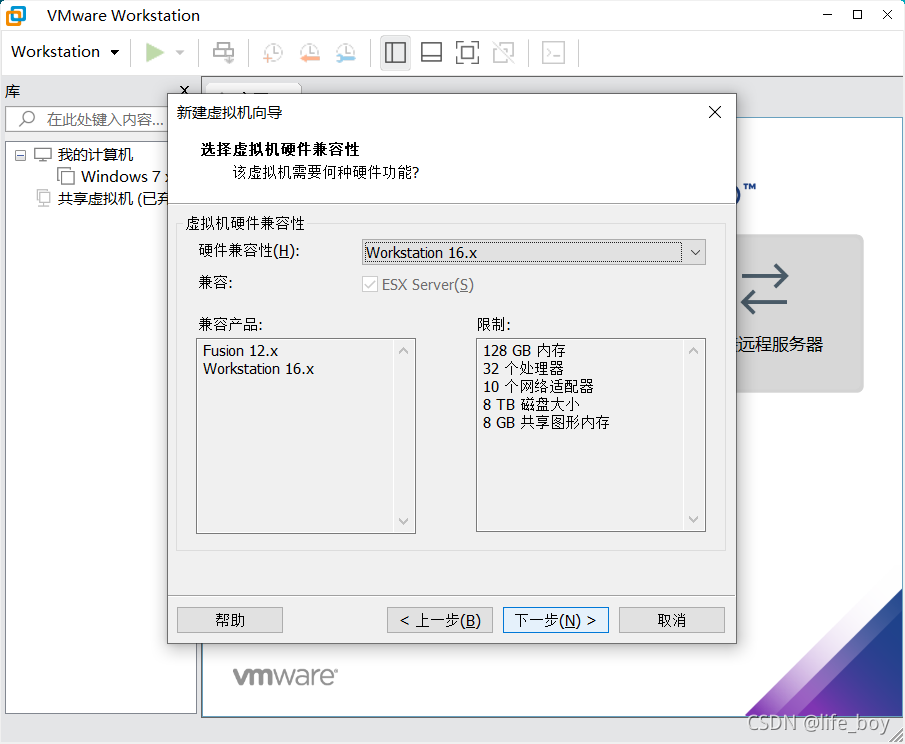Minimize the VMware Workstation window
The width and height of the screenshot is (905, 744).
(x=828, y=15)
